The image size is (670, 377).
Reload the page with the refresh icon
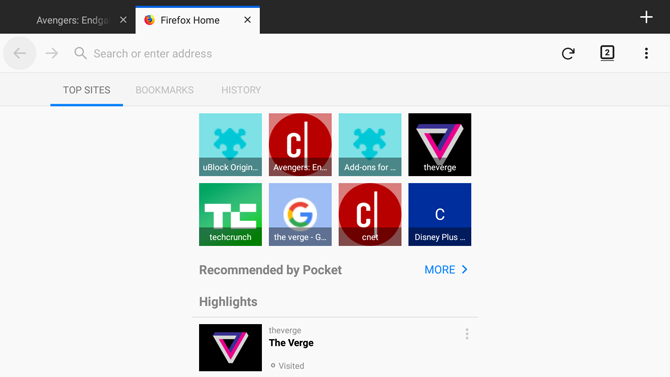[568, 53]
